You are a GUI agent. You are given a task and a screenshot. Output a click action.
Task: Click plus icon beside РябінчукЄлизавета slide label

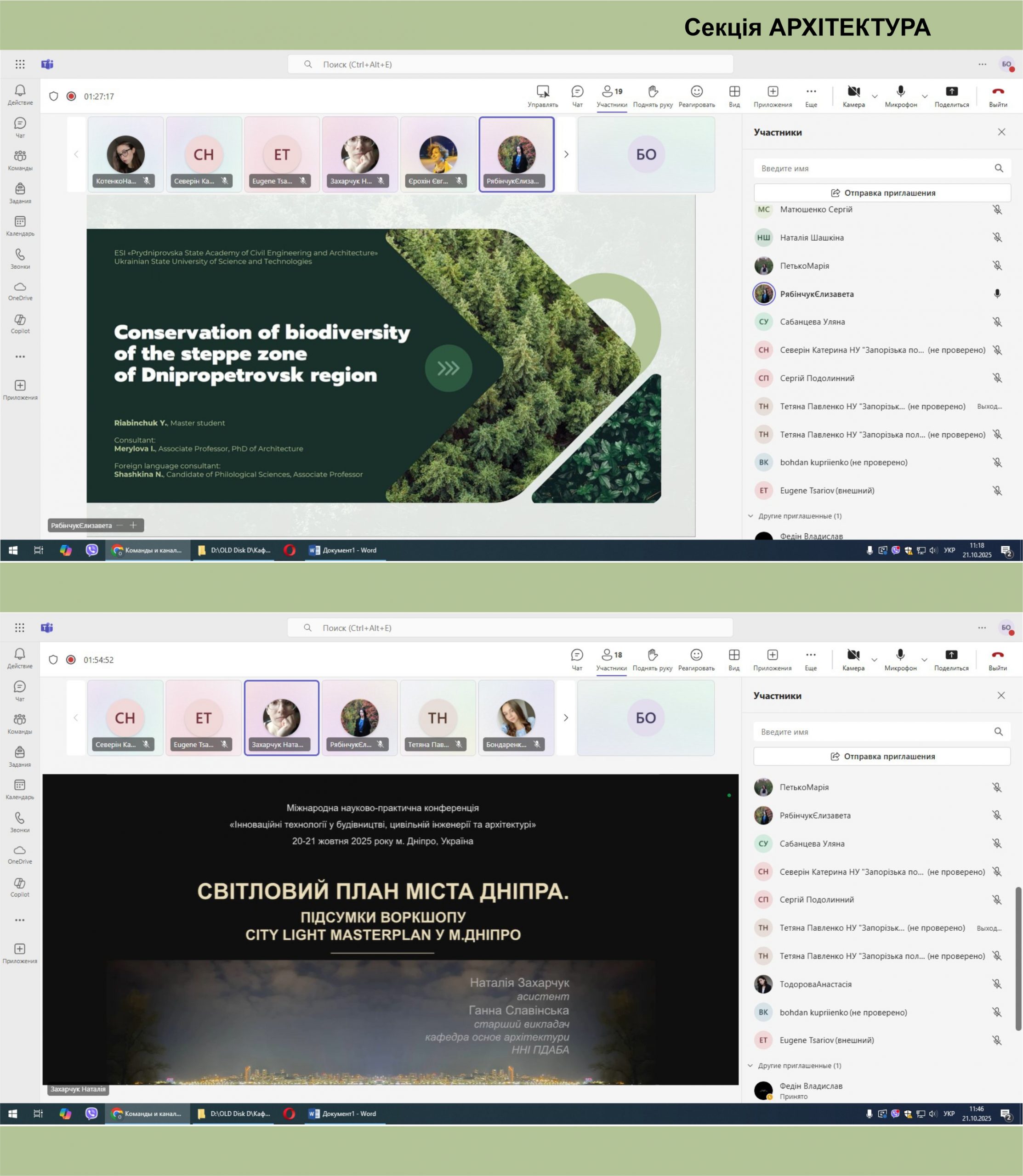click(133, 525)
